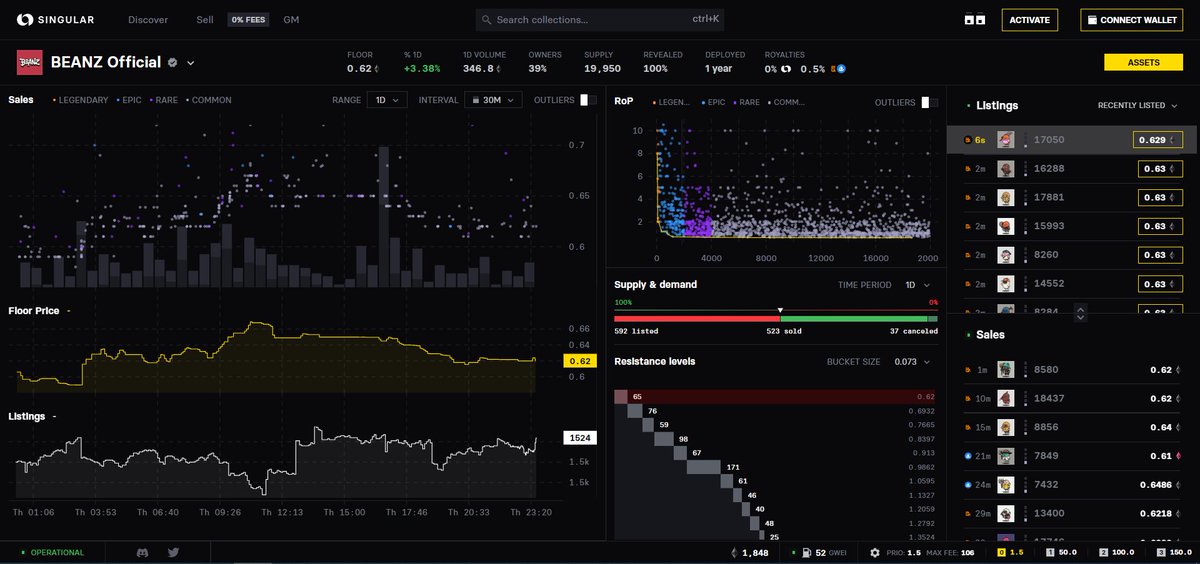This screenshot has height=564, width=1200.
Task: Toggle OUTLIERS on the Sales chart
Action: pyautogui.click(x=589, y=100)
